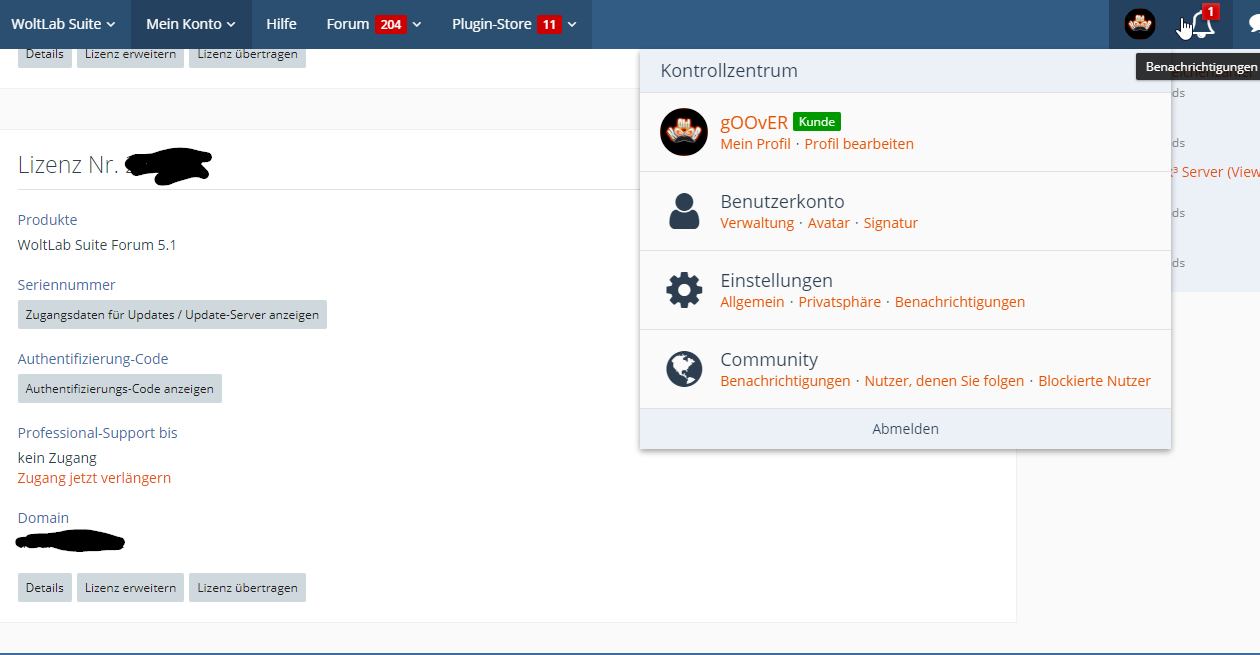Show Zugangsdaten für Updates button

[172, 315]
